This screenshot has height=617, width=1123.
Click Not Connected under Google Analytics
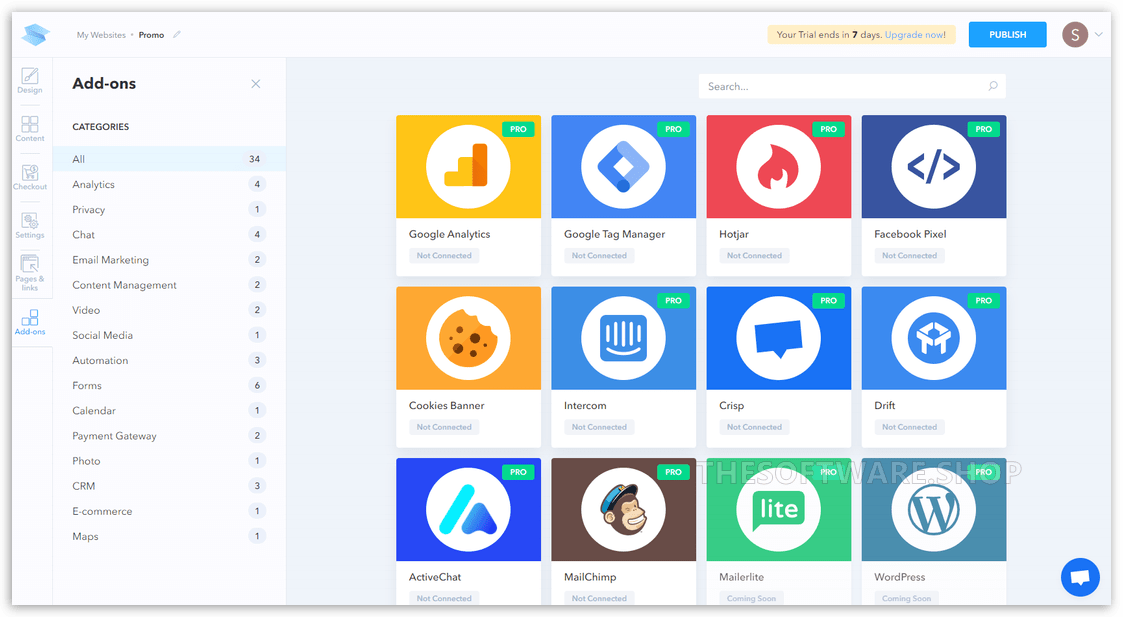[444, 255]
